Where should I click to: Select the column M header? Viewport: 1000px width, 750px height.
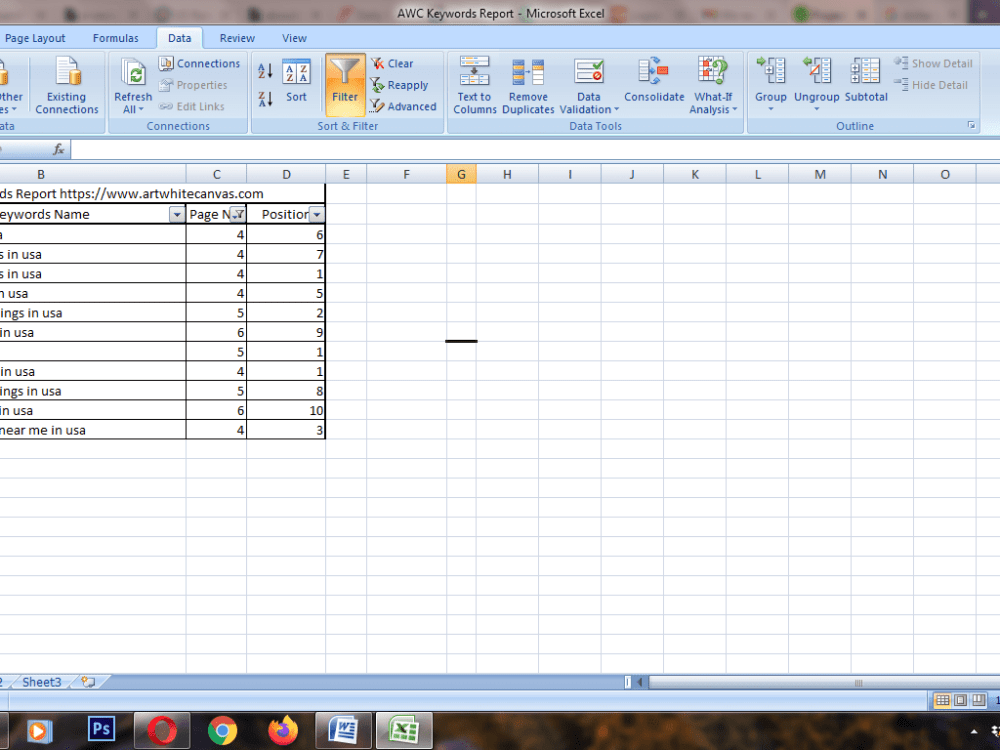820,174
